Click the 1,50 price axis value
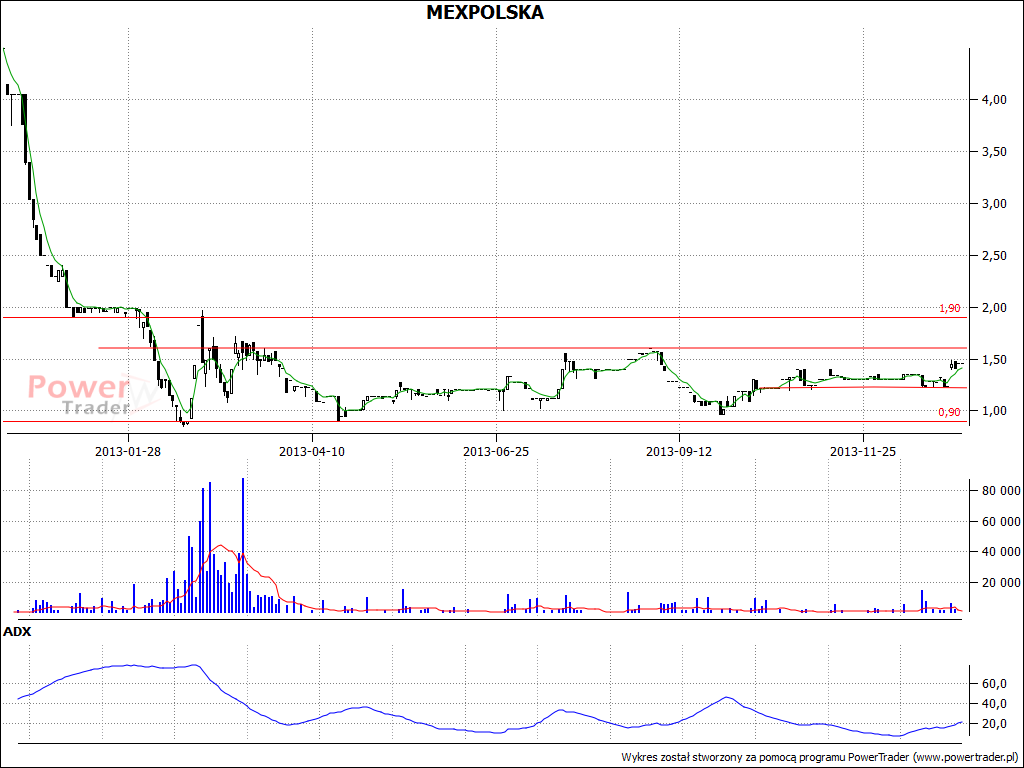The width and height of the screenshot is (1024, 768). 994,359
